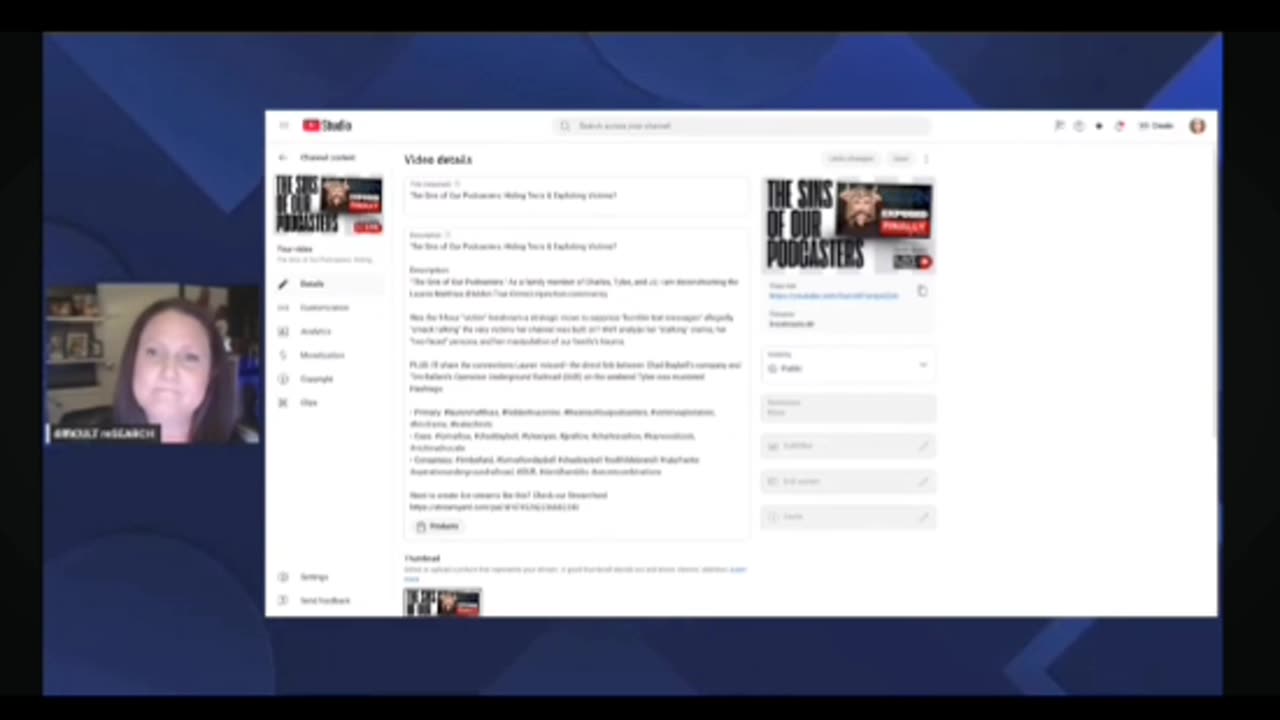This screenshot has width=1280, height=720.
Task: Click the YouTube Studio logo
Action: pos(327,126)
